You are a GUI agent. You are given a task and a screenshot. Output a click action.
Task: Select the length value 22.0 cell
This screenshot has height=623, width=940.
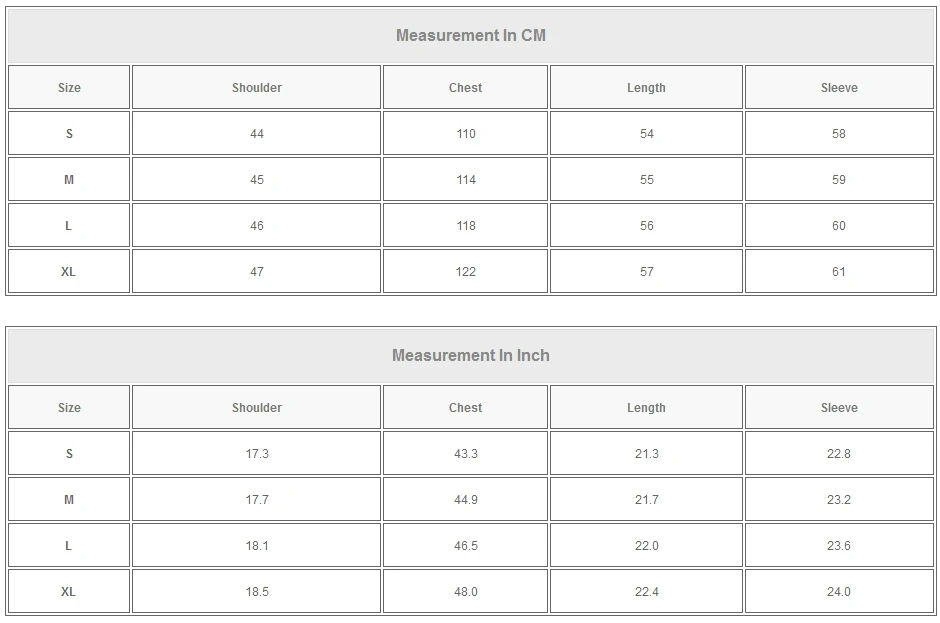click(647, 546)
